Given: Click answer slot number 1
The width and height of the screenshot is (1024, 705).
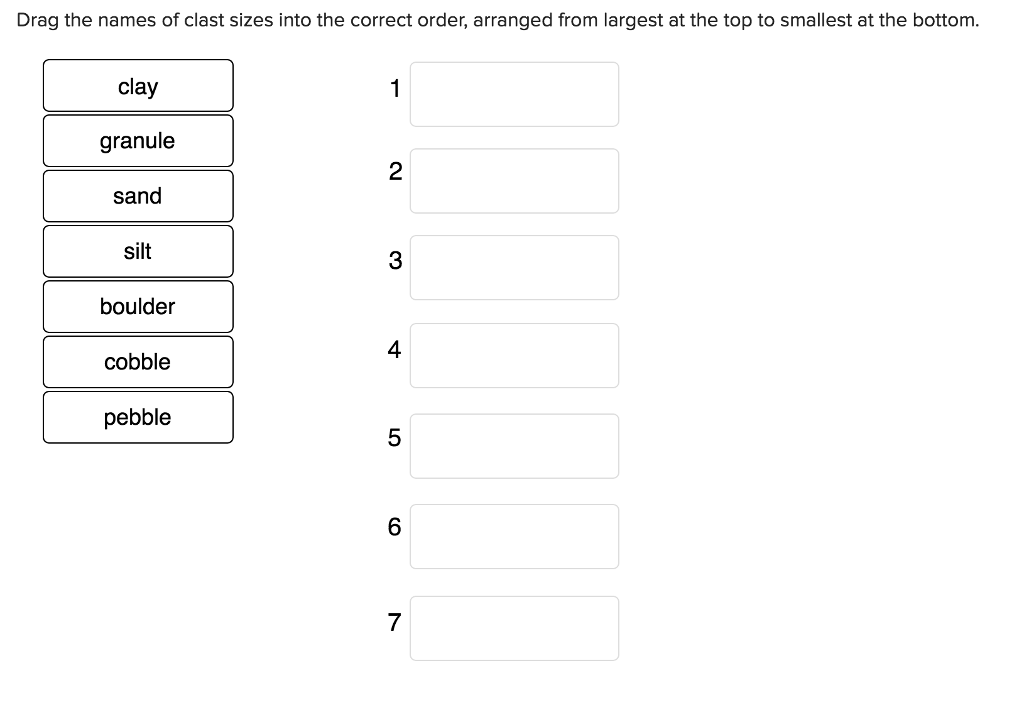Looking at the screenshot, I should pyautogui.click(x=514, y=94).
